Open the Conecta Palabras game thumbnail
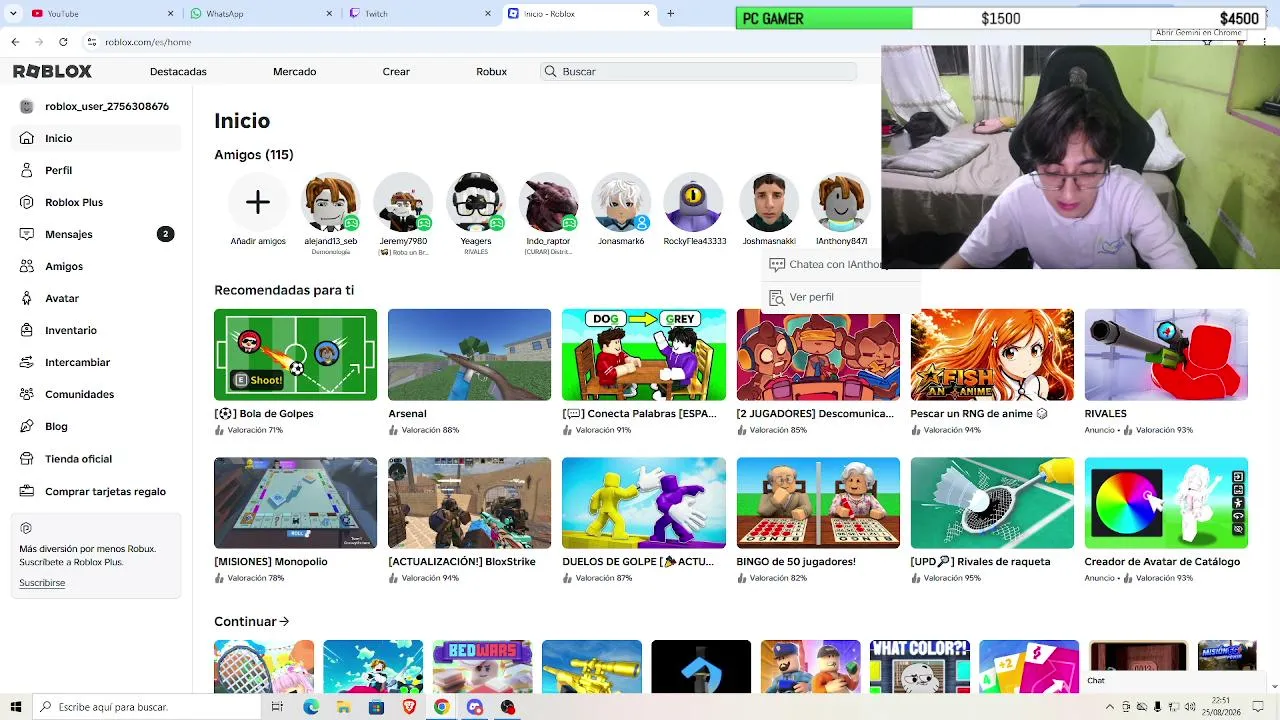This screenshot has width=1280, height=720. 644,355
